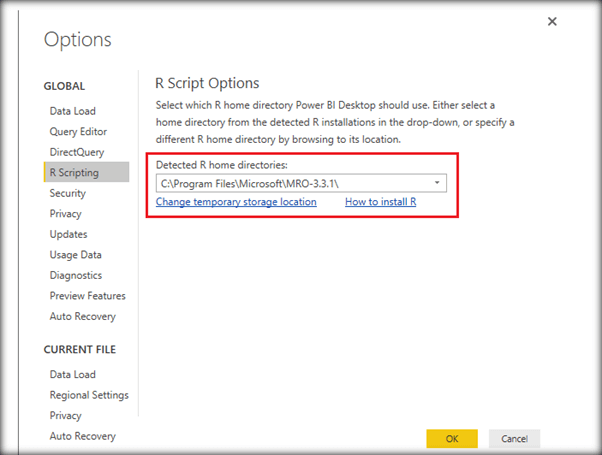Click the Change temporary storage location link
The height and width of the screenshot is (455, 602).
[236, 202]
